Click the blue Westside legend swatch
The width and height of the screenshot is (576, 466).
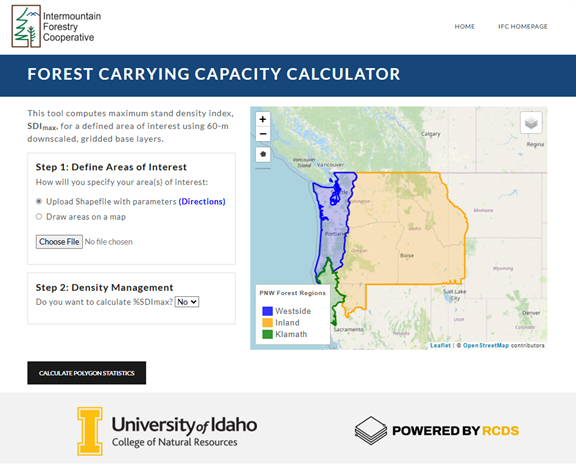267,311
